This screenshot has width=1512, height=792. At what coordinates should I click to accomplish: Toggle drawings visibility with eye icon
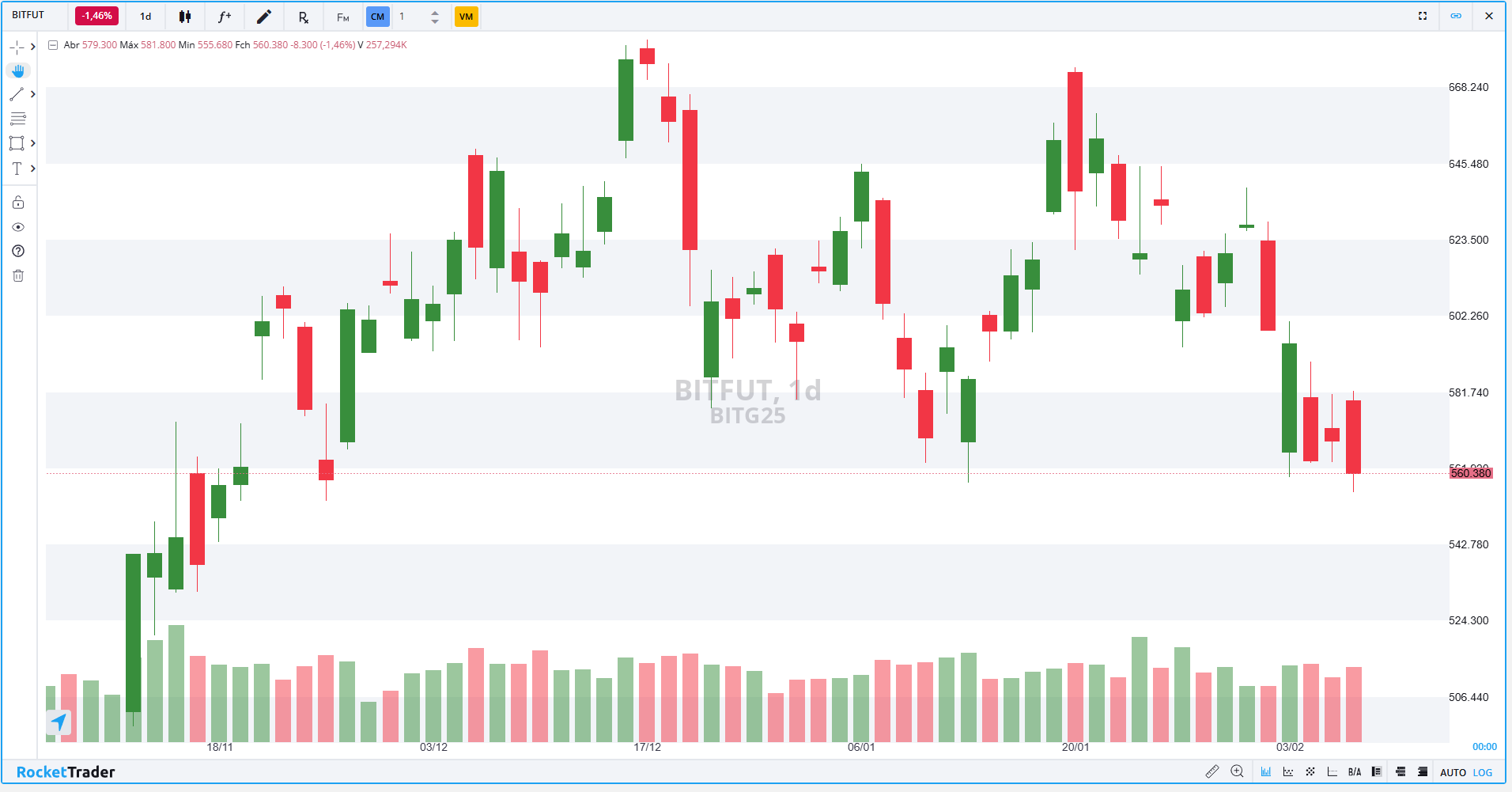[17, 227]
